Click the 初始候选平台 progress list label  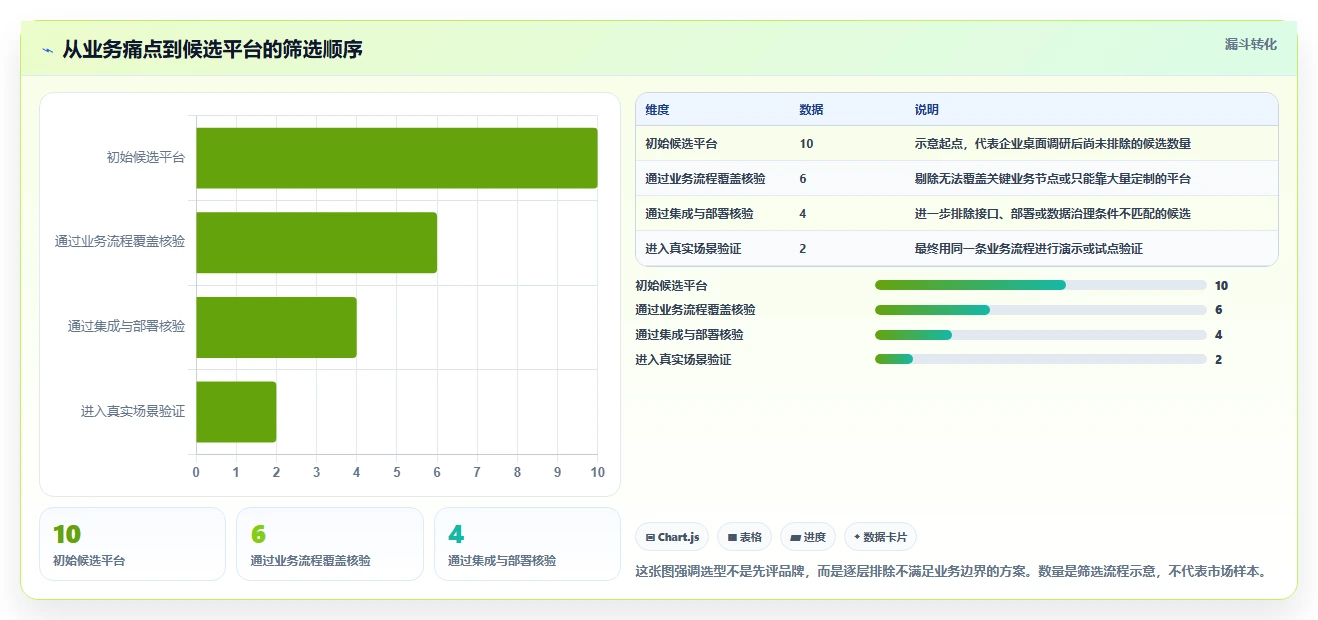(671, 286)
